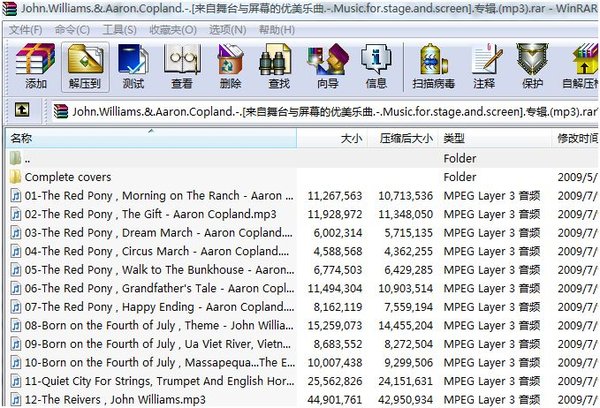Click packed size value 7,559,194
Screen dimensions: 600x408
click(x=409, y=307)
